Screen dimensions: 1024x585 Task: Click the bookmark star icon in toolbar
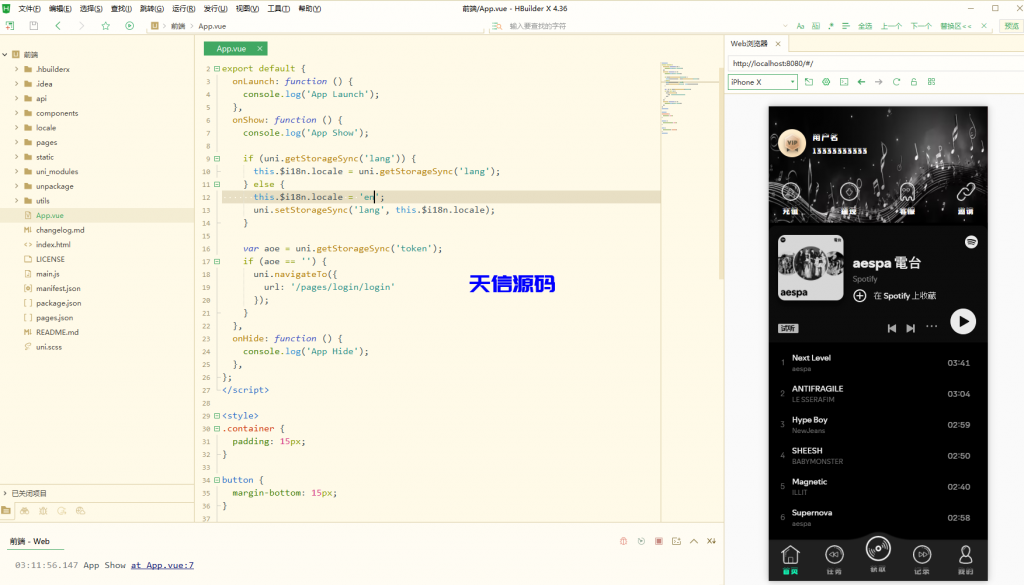coord(106,26)
